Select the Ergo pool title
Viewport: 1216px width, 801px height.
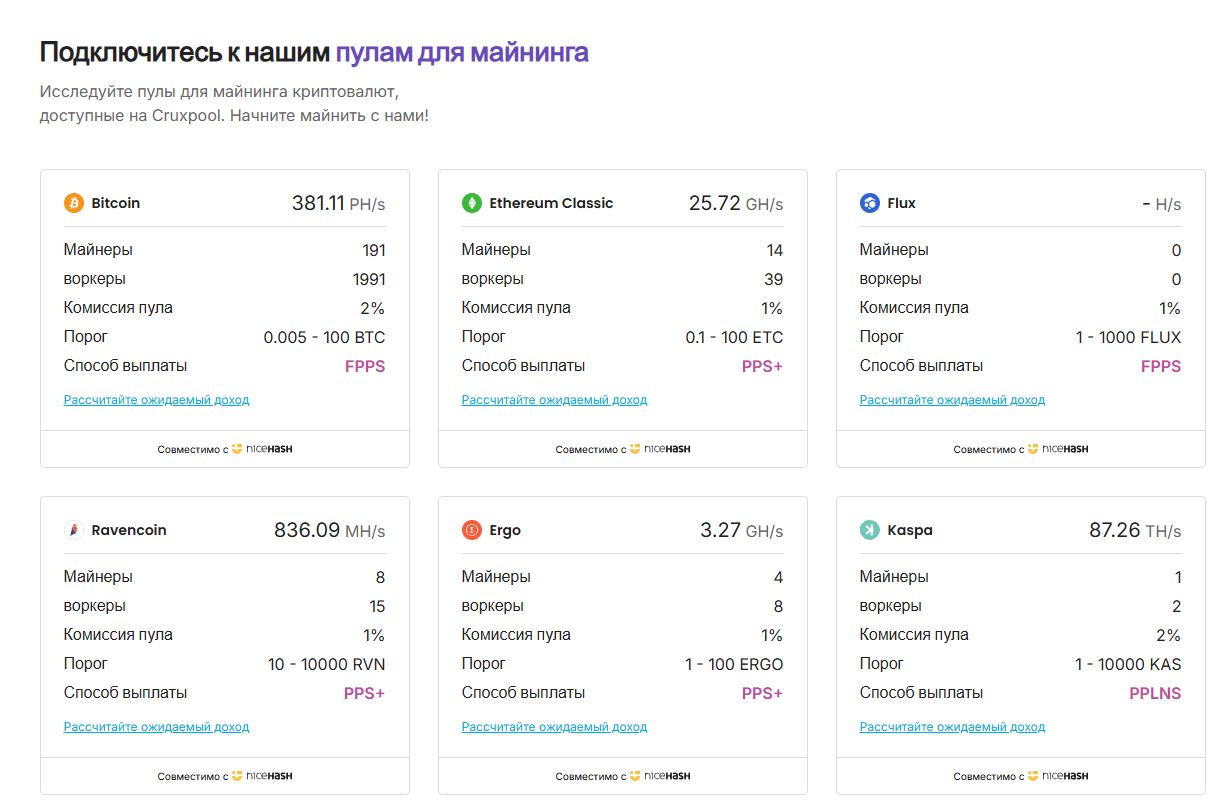point(505,530)
